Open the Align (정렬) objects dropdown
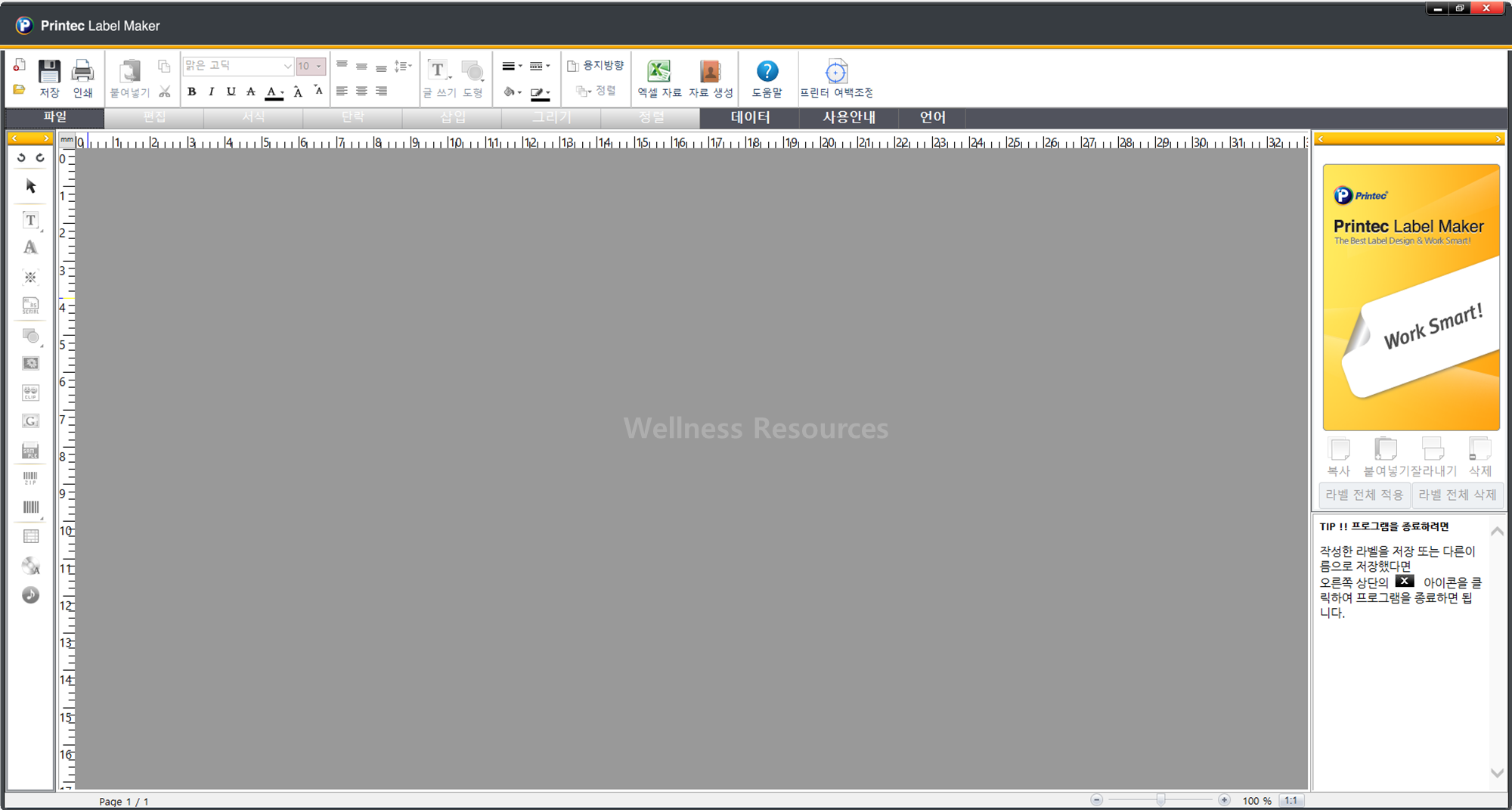 596,91
